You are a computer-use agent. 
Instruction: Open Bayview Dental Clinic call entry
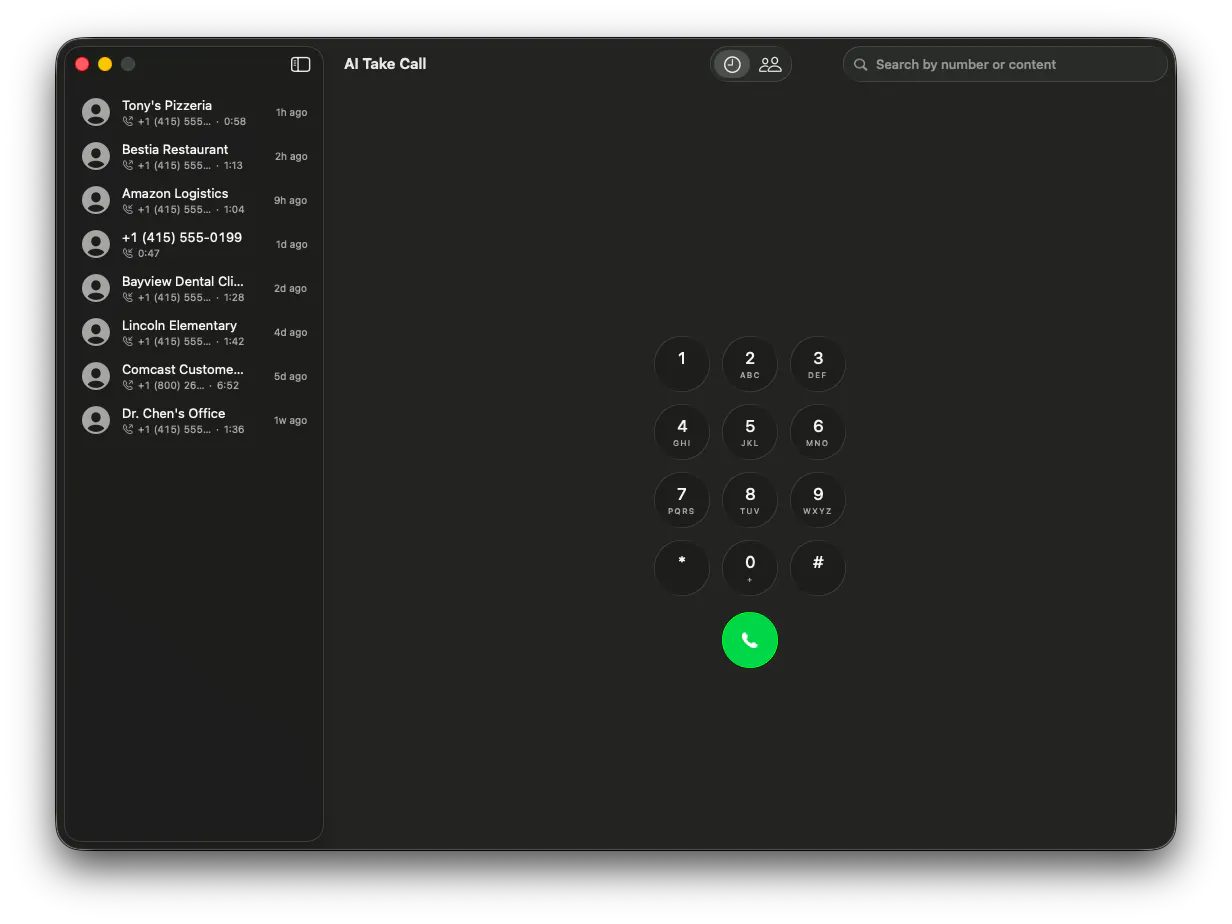[194, 288]
